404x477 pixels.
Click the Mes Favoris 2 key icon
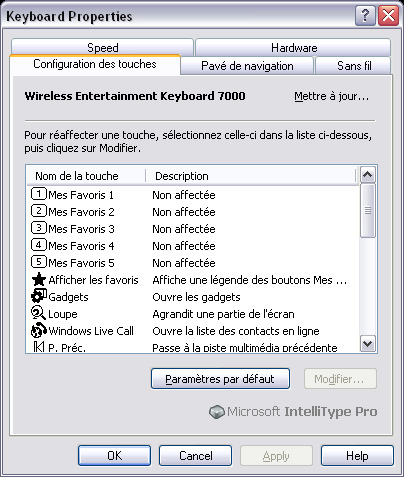tap(39, 211)
